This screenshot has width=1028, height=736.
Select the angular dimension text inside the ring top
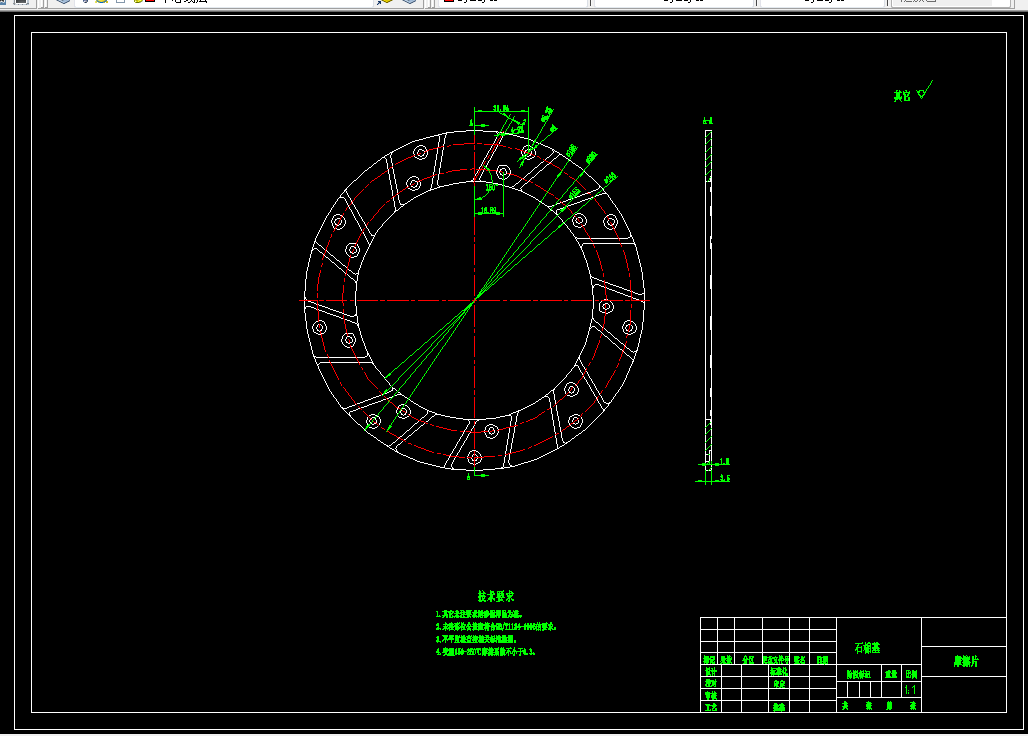[x=490, y=187]
